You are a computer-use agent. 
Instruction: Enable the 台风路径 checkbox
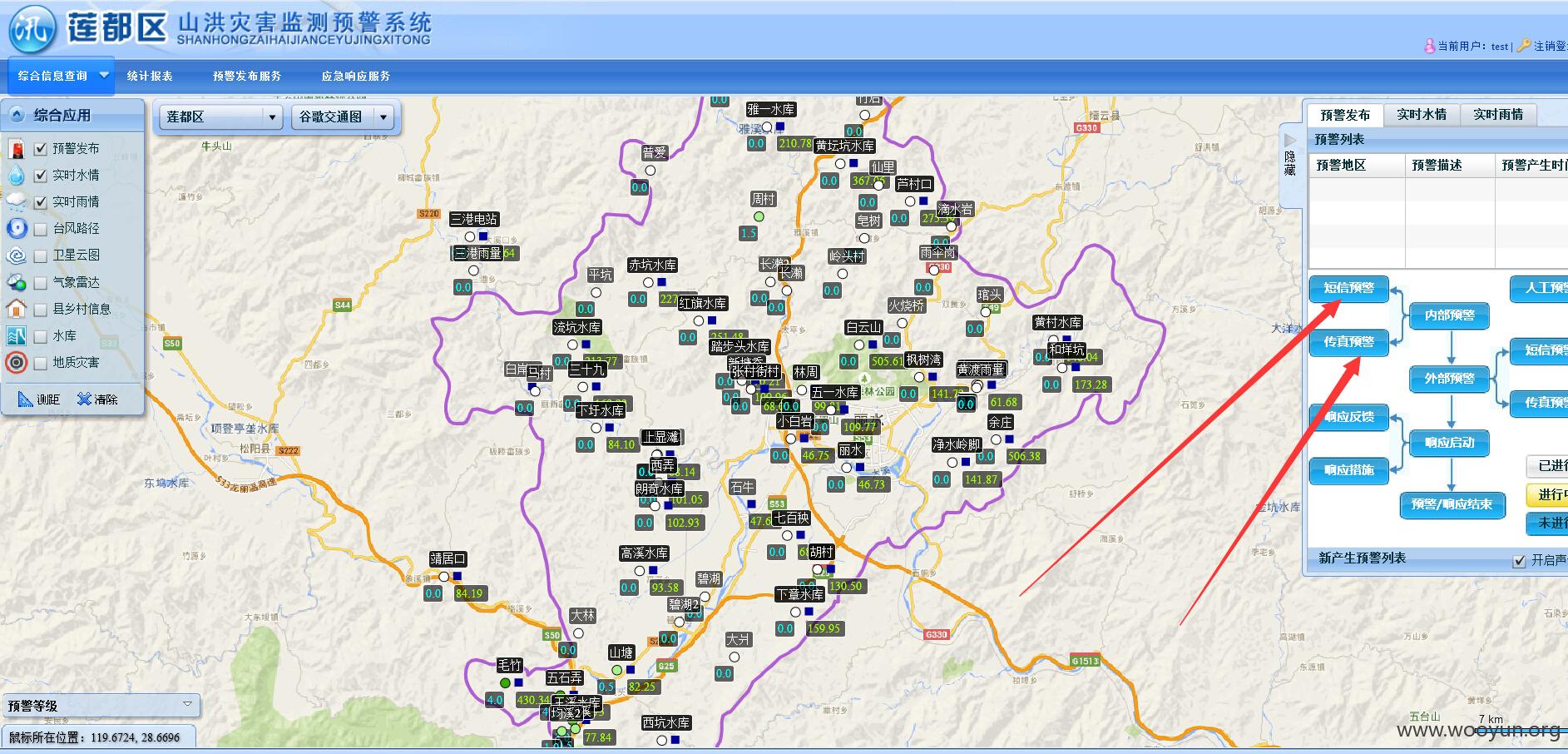tap(40, 229)
